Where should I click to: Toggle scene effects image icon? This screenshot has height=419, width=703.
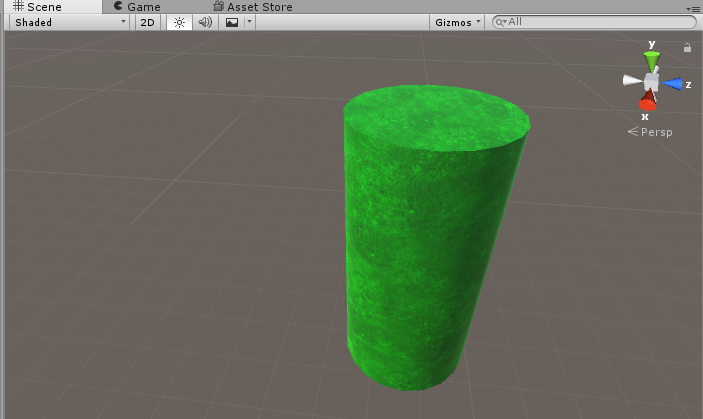tap(232, 22)
